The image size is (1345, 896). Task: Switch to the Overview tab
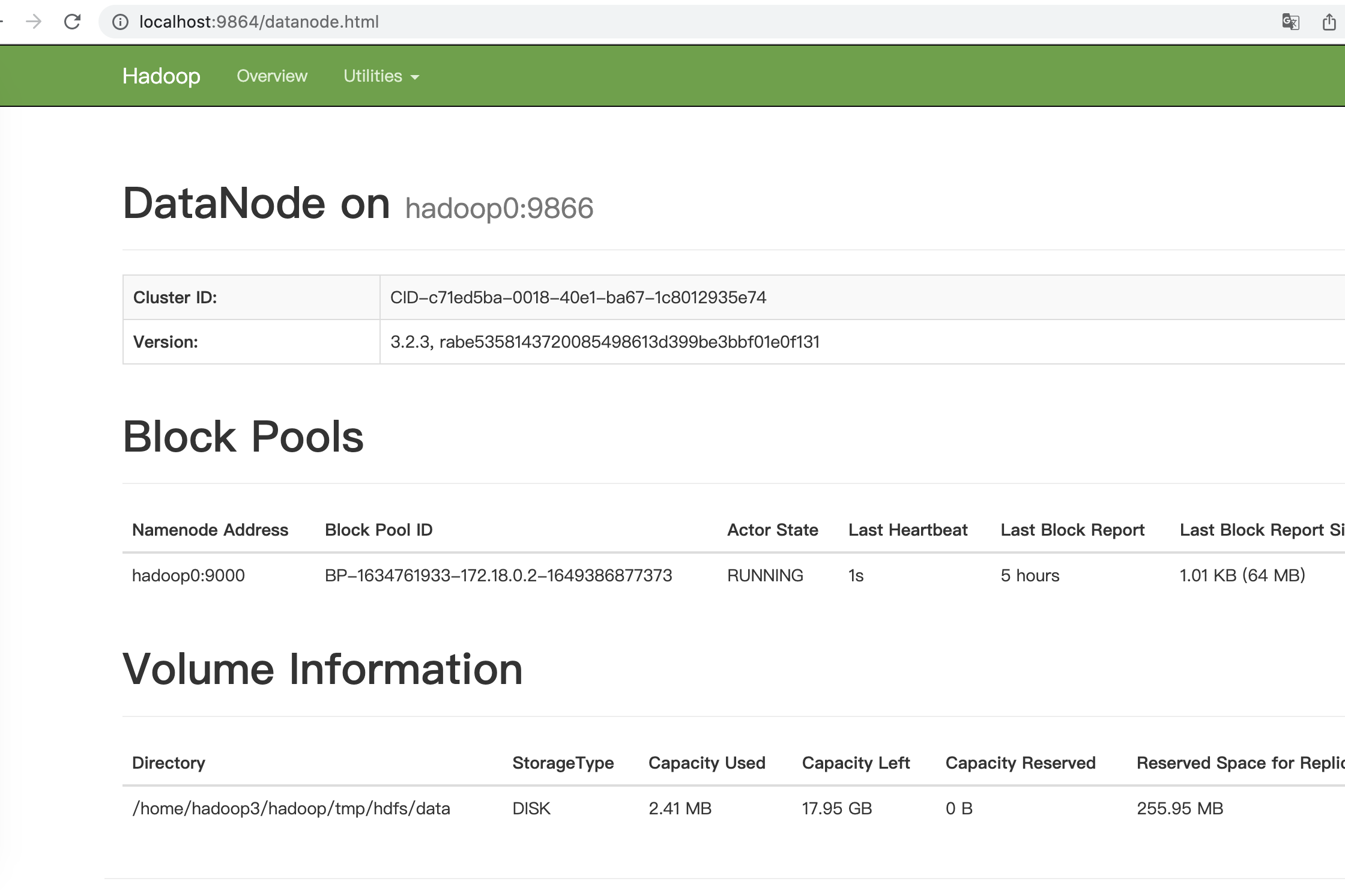[272, 76]
